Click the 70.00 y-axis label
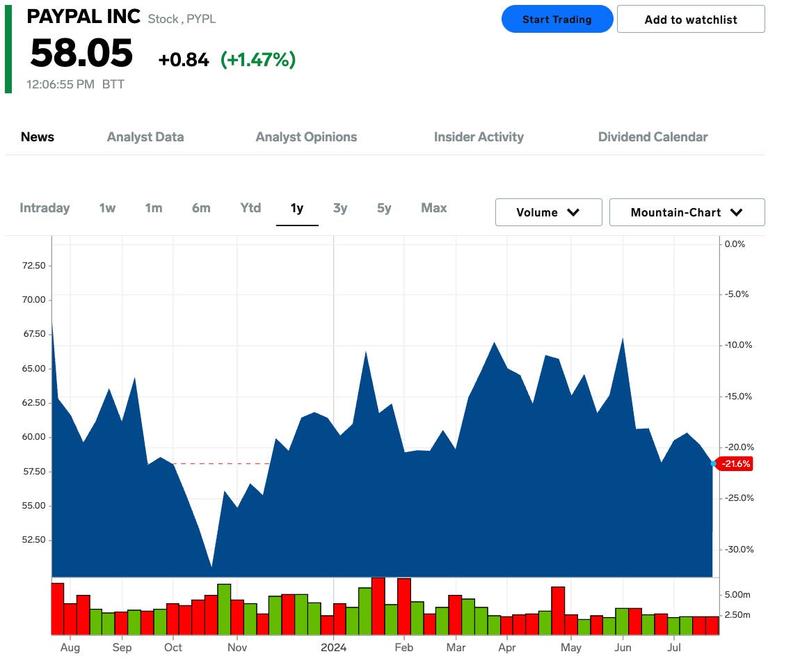800x668 pixels. coord(34,300)
